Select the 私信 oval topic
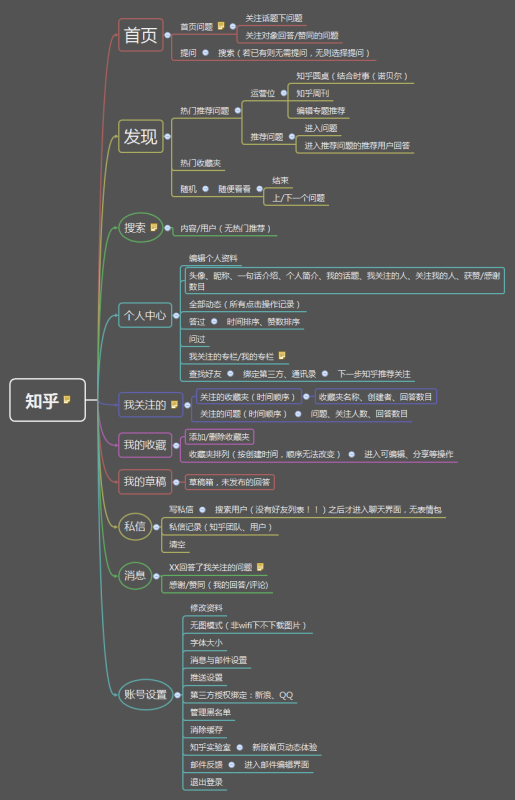 tap(135, 527)
